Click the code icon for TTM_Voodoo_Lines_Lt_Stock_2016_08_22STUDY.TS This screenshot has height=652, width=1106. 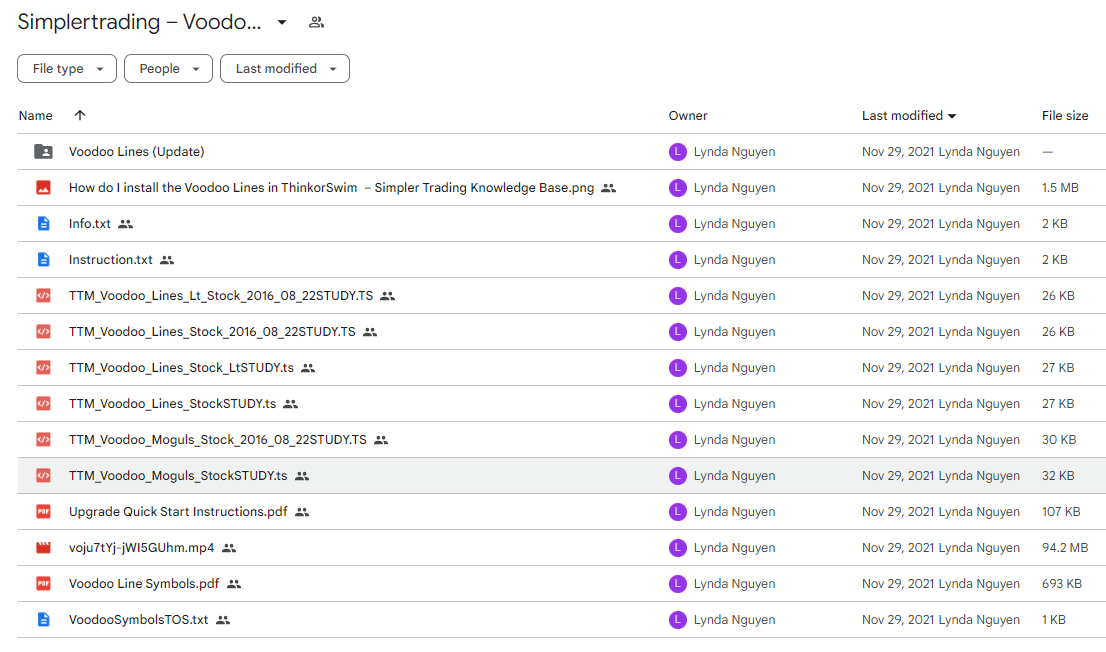click(x=43, y=296)
